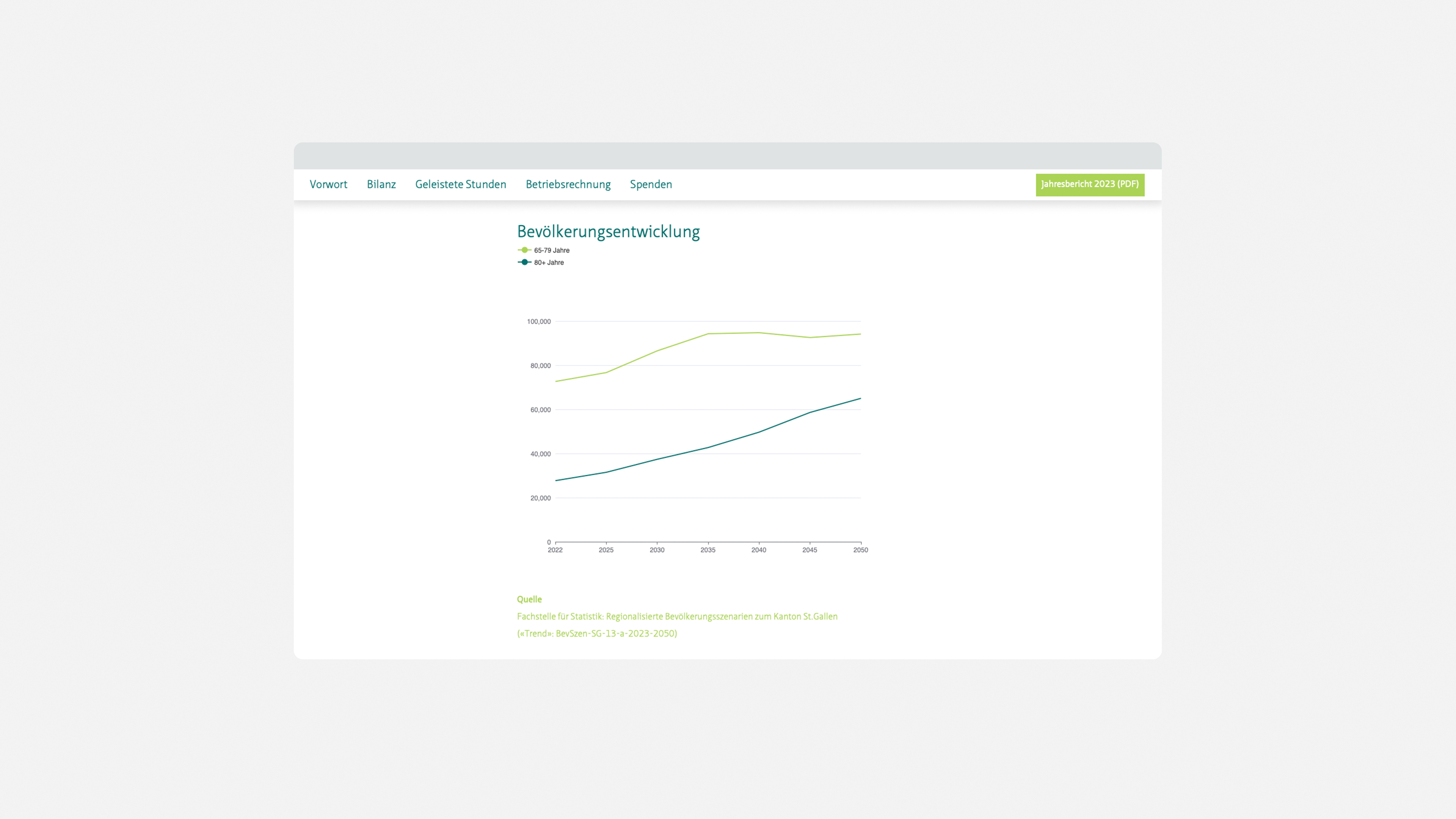
Task: Click the 100,000 y-axis label
Action: point(539,322)
